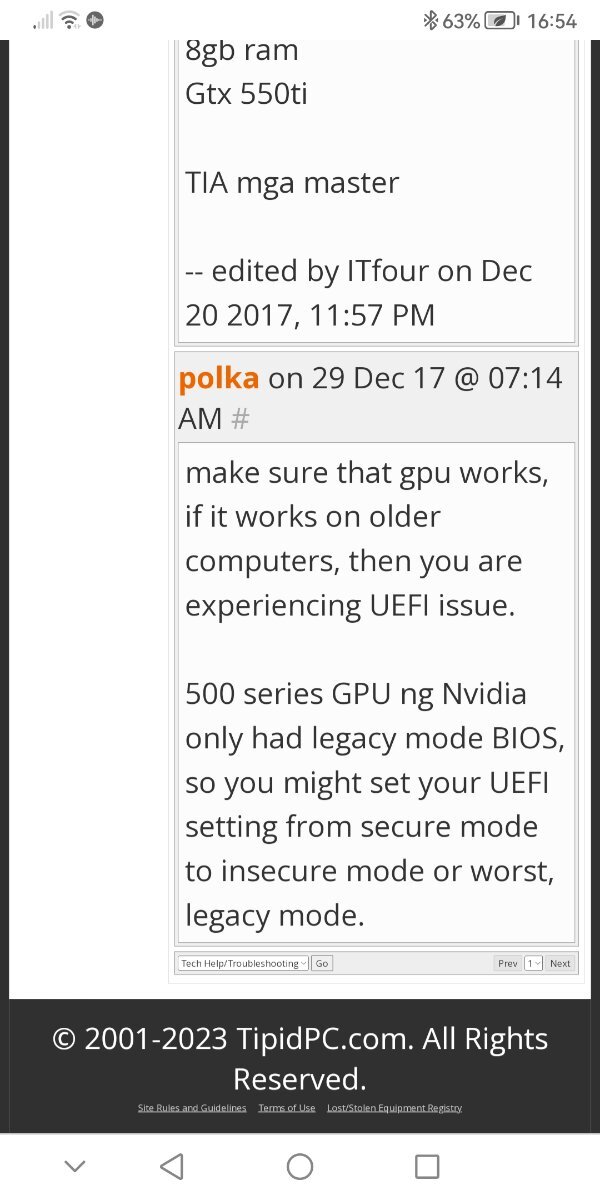Image resolution: width=600 pixels, height=1200 pixels.
Task: Open the Tech Help/Troubleshooting forum dropdown
Action: tap(243, 963)
